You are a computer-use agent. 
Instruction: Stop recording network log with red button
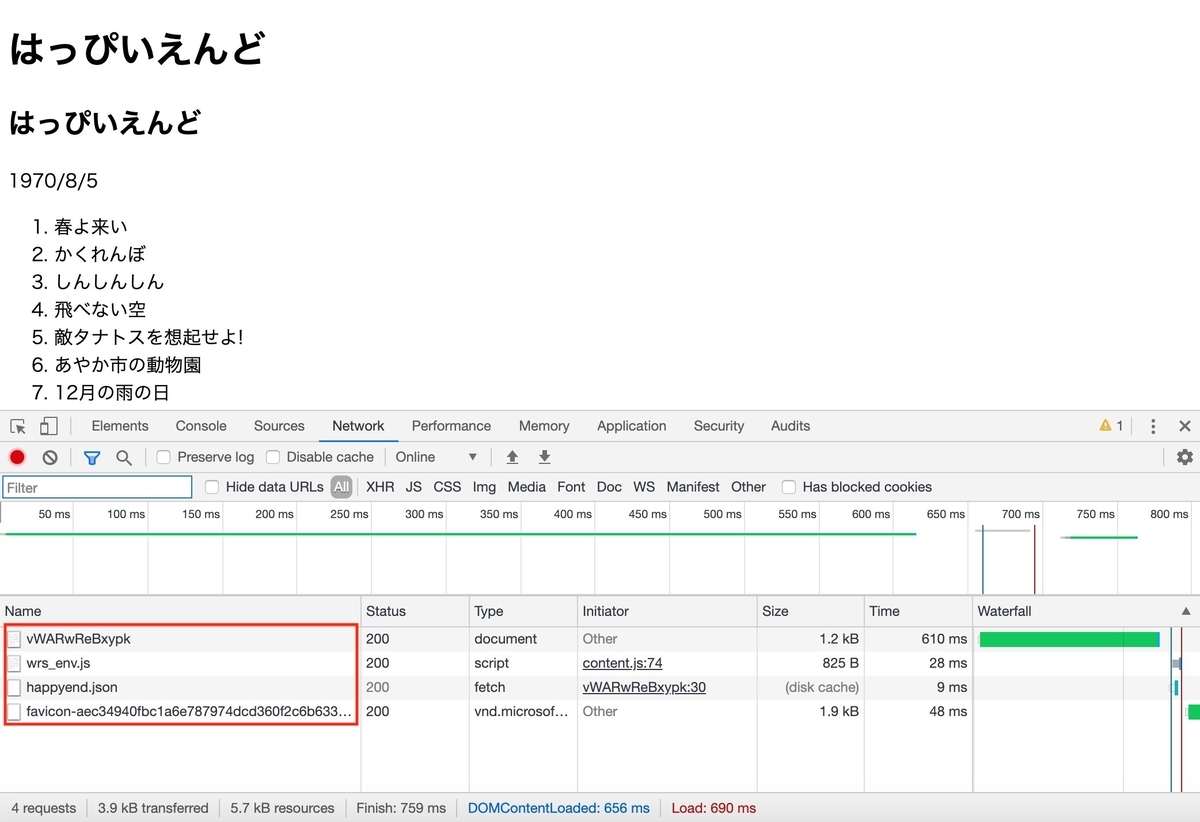click(x=17, y=457)
